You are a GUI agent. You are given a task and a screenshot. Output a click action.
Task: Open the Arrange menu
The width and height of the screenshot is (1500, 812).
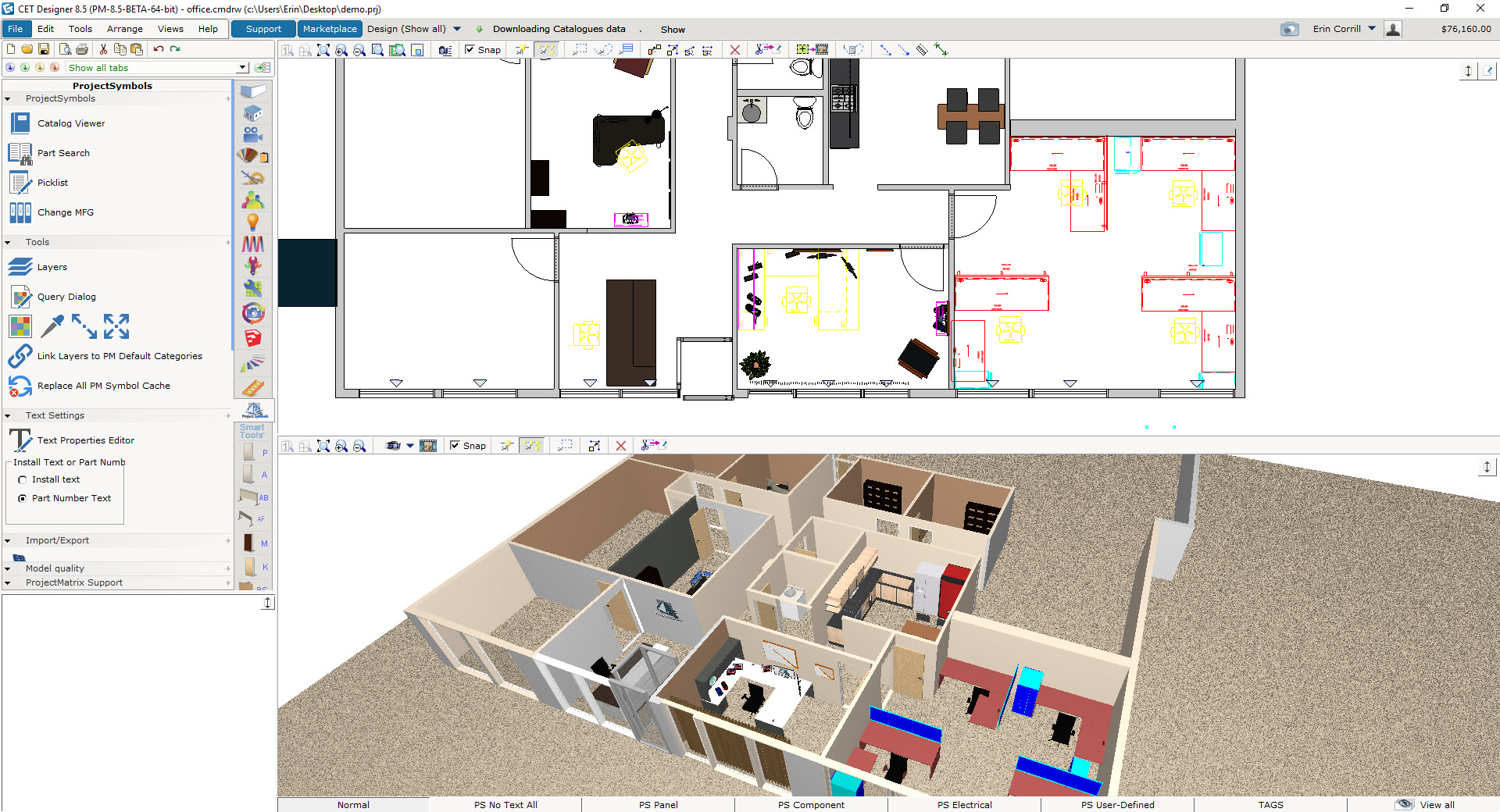pyautogui.click(x=125, y=29)
